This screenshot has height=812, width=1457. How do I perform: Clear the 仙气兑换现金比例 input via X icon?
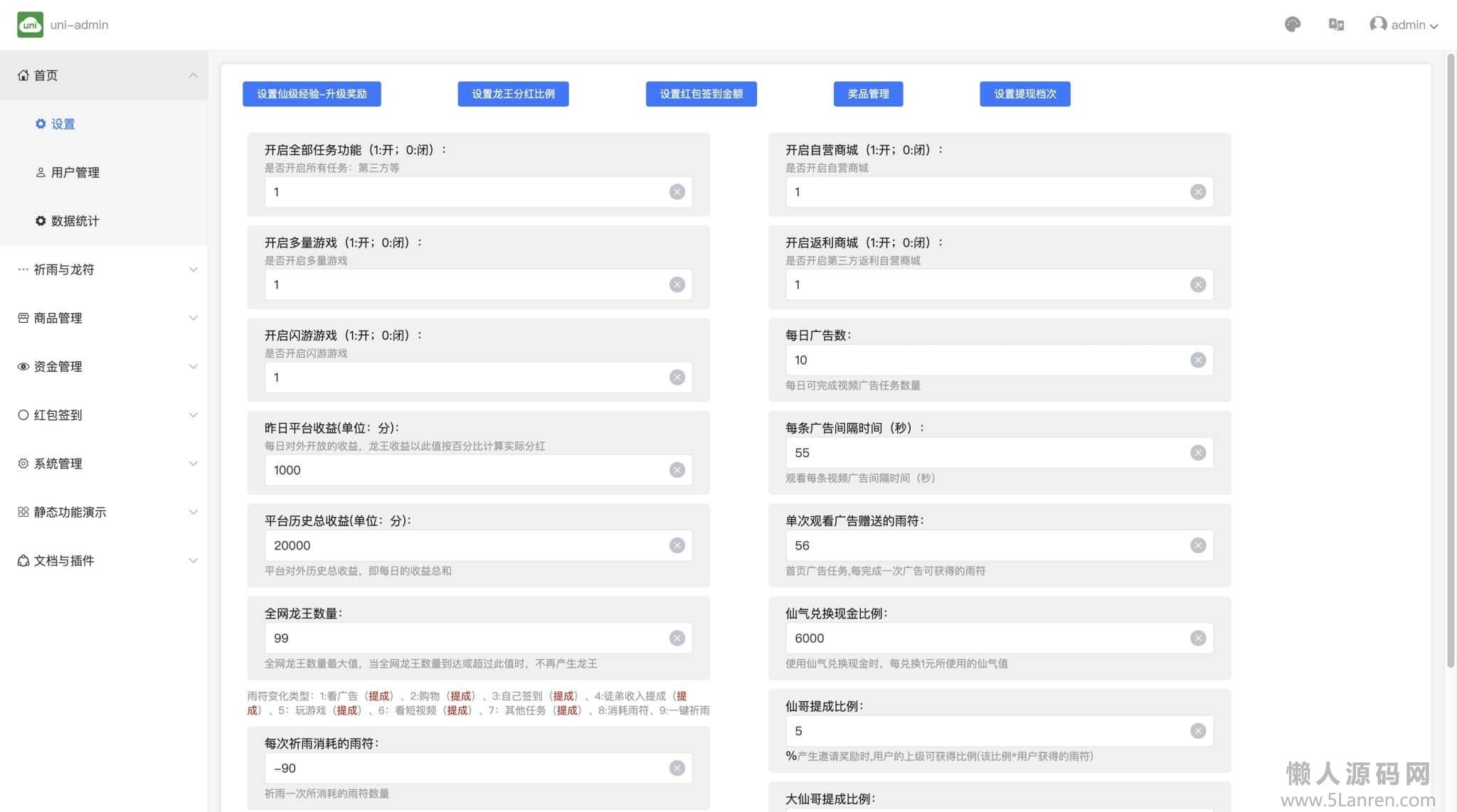tap(1198, 639)
